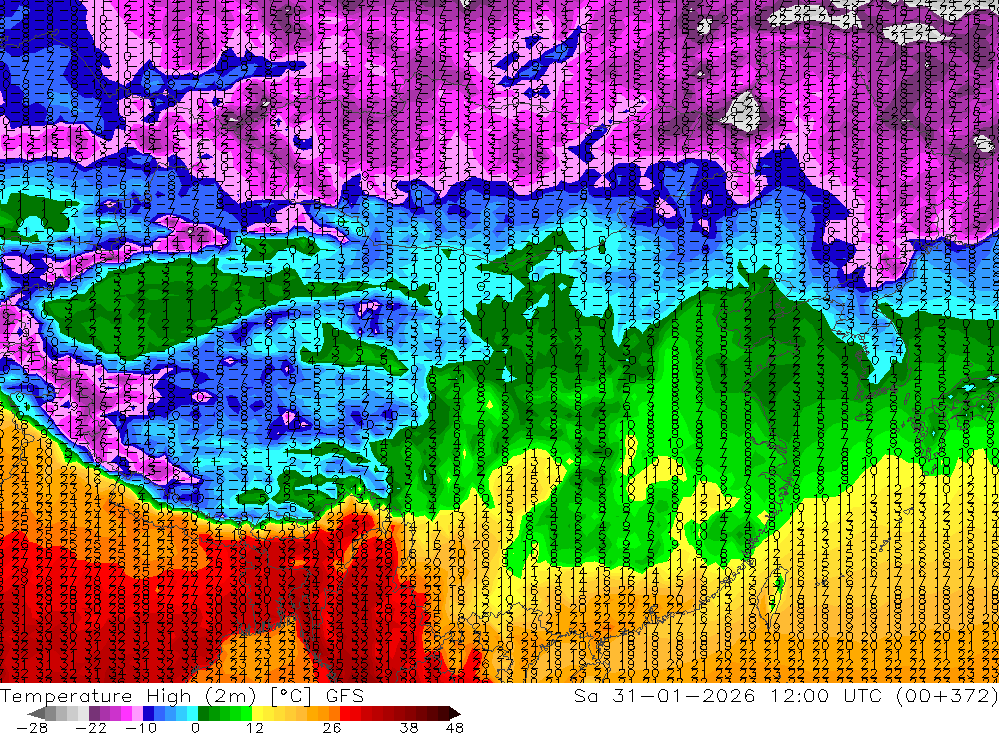Select the first dark green legend swatch

[203, 713]
